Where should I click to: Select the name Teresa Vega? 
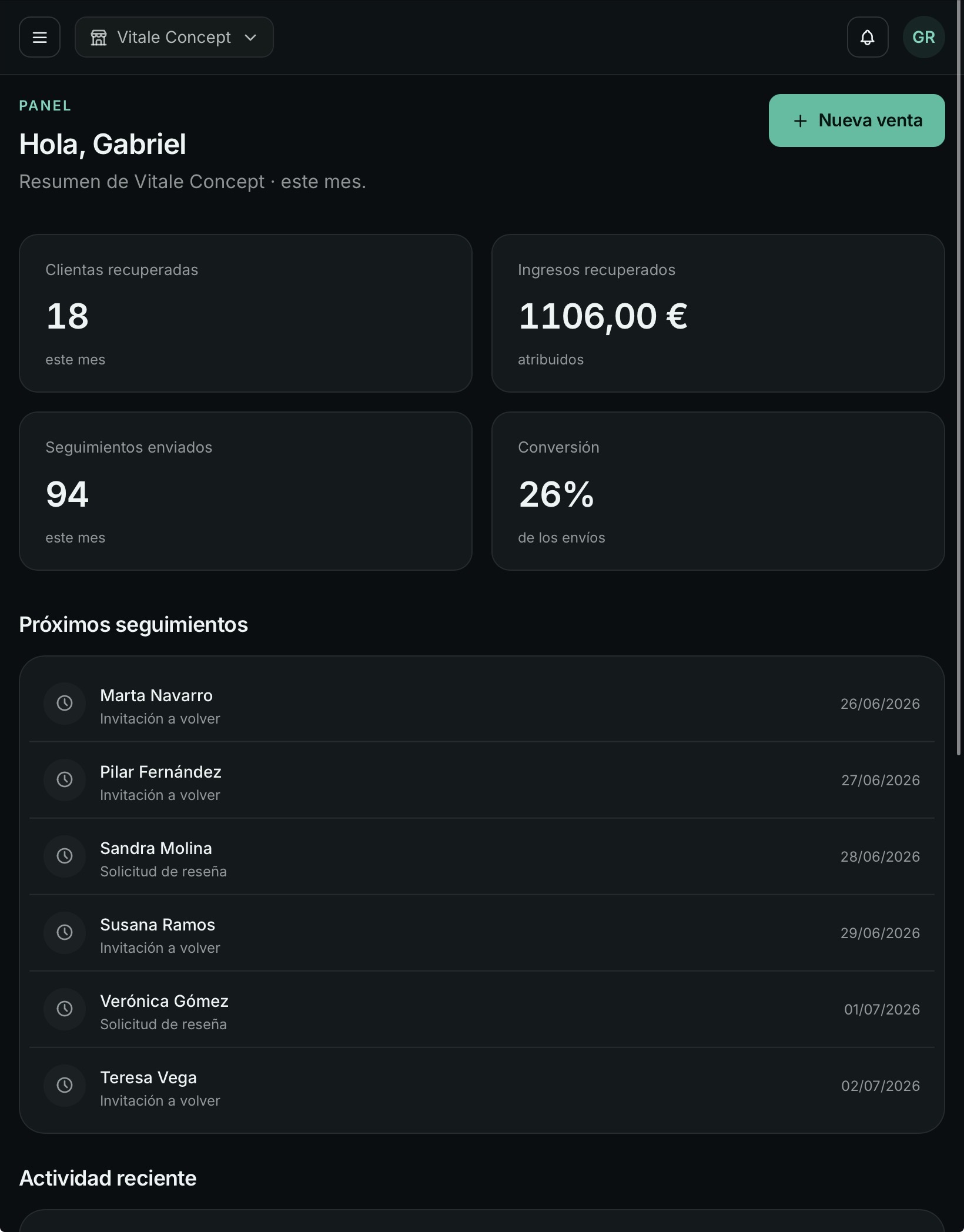click(148, 1077)
